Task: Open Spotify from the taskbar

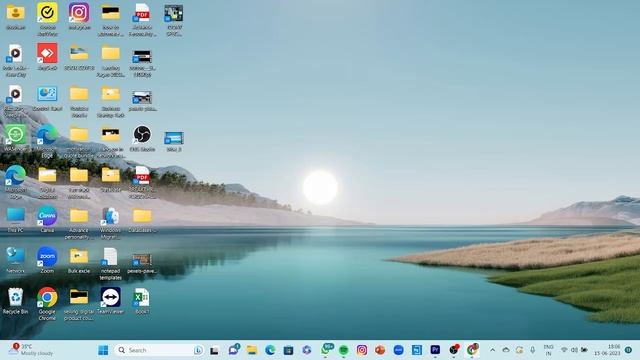Action: tap(343, 350)
